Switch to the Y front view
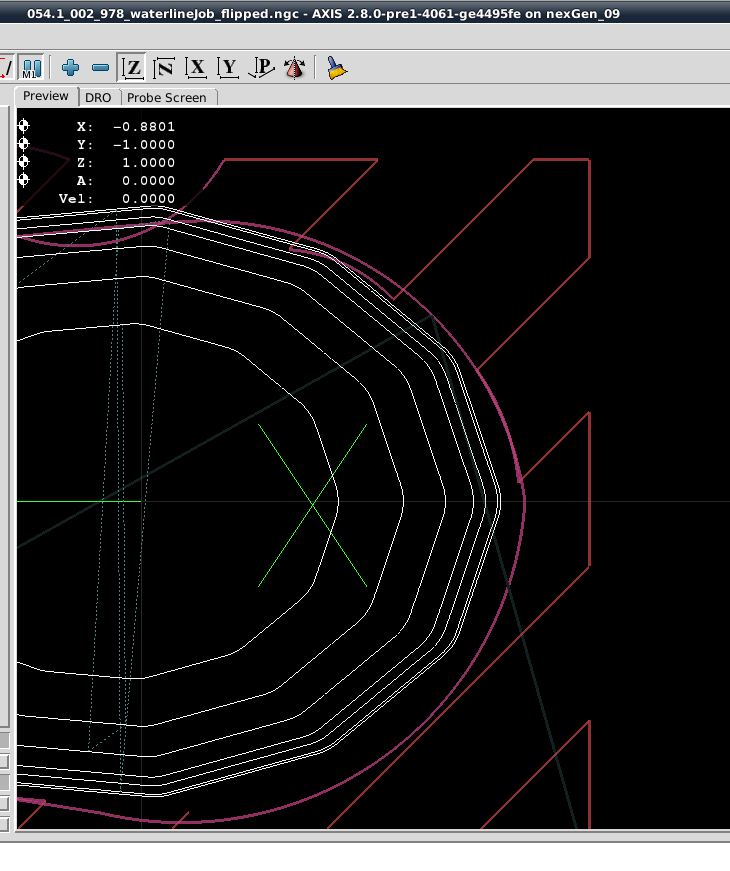The width and height of the screenshot is (730, 871). click(229, 68)
